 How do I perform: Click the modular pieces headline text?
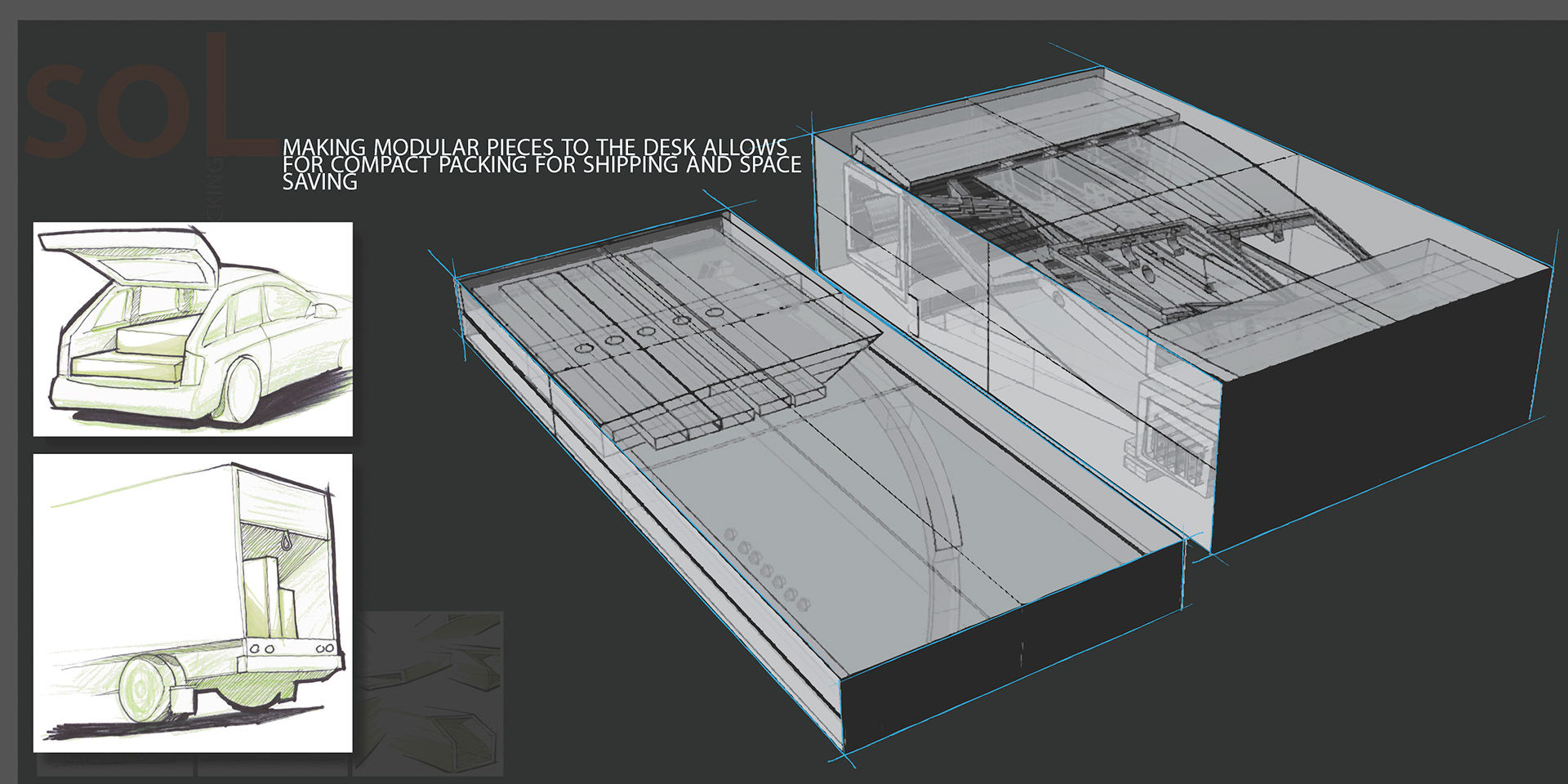[x=541, y=164]
